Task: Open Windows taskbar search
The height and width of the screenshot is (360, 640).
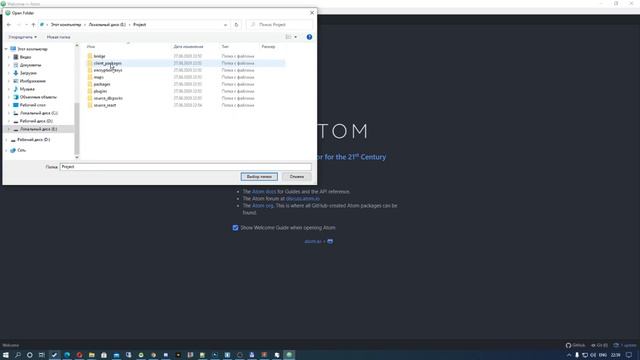Action: [18, 355]
